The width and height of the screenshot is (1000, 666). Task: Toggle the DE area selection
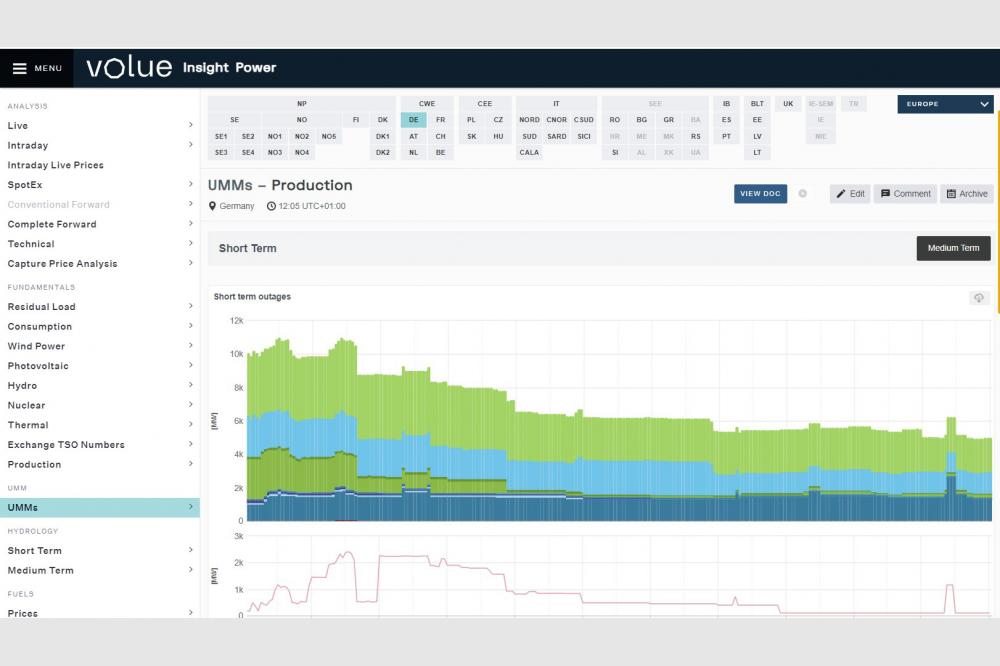[413, 120]
